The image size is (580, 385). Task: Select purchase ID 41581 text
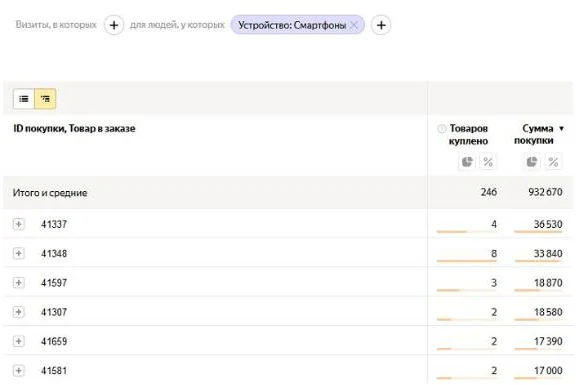pyautogui.click(x=54, y=371)
